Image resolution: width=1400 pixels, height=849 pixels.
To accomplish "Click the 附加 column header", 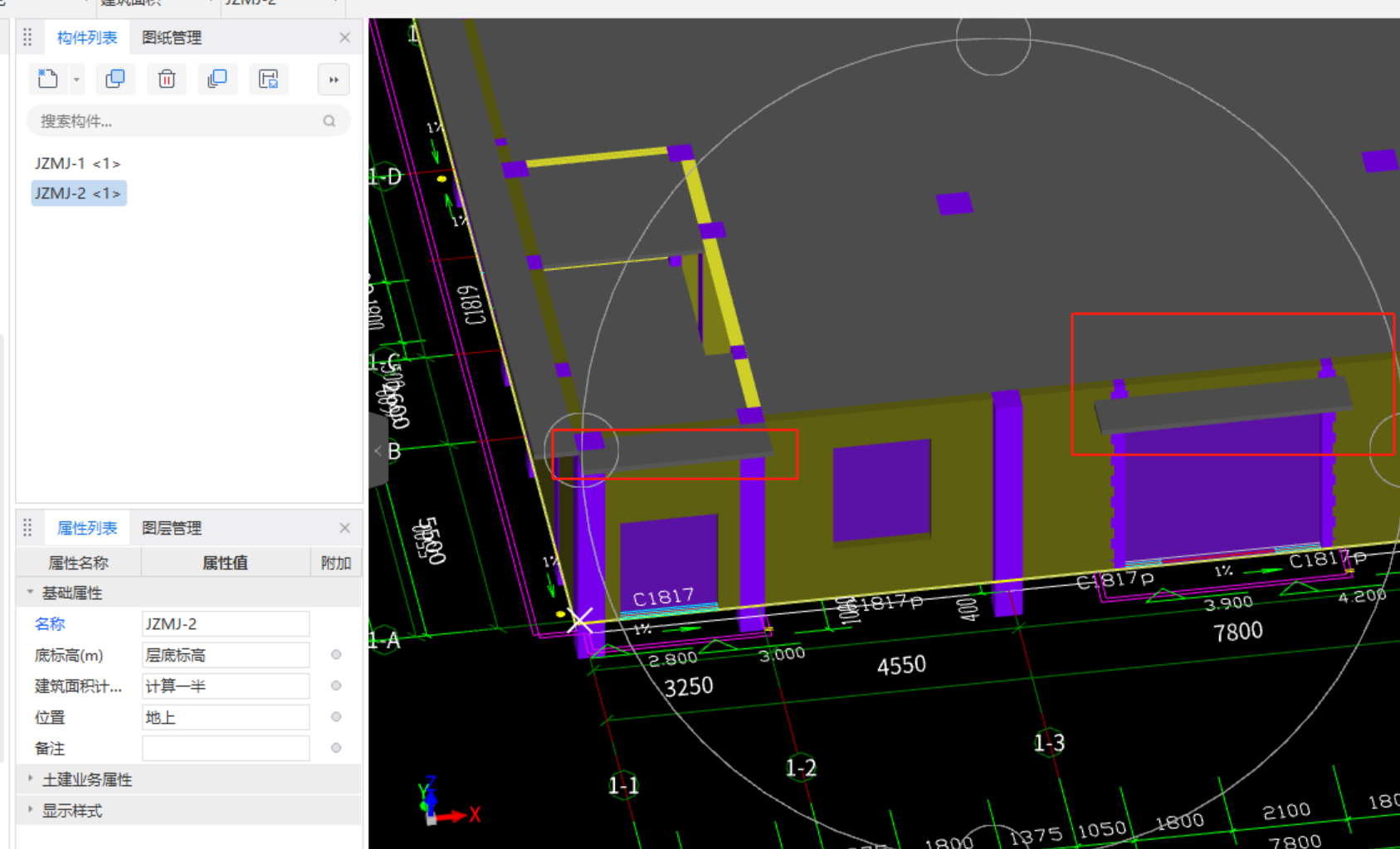I will coord(336,563).
